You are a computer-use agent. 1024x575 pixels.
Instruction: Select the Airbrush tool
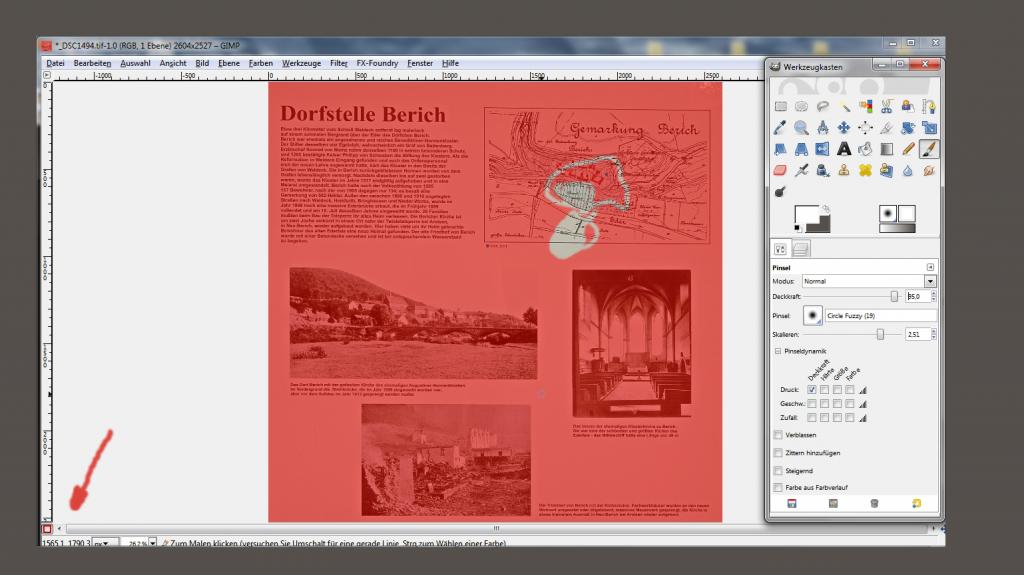[801, 171]
